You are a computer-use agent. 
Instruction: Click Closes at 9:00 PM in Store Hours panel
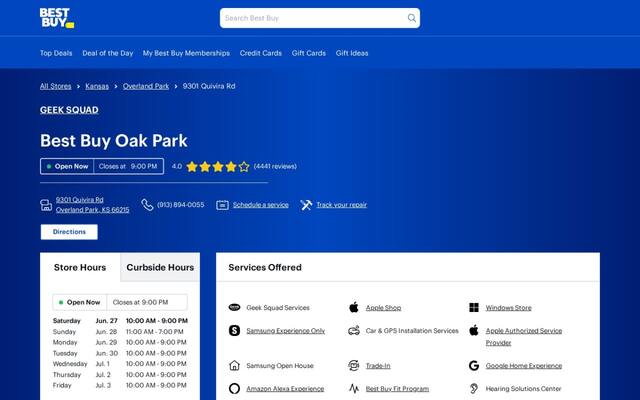[x=140, y=302]
